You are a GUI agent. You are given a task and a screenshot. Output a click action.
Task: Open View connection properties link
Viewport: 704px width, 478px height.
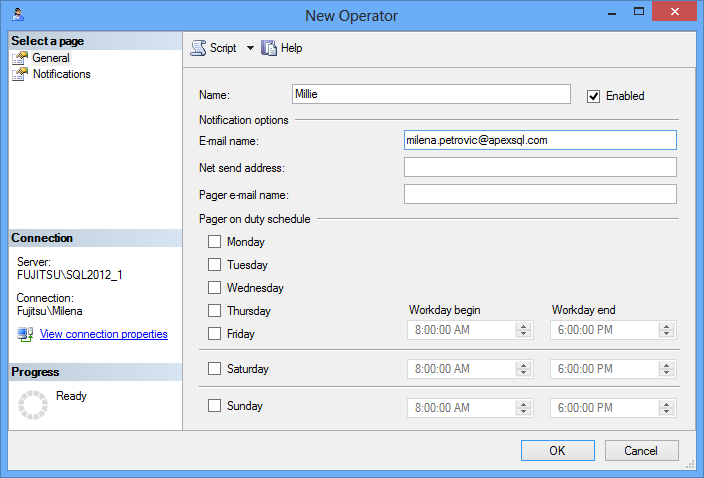(103, 334)
